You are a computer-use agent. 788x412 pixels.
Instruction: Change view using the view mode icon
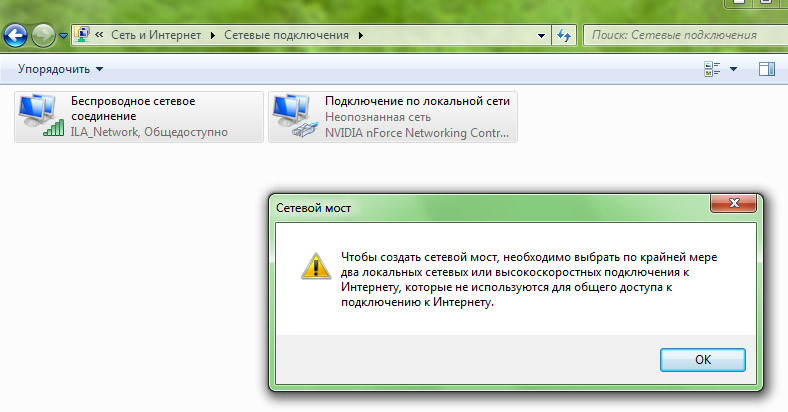point(712,69)
